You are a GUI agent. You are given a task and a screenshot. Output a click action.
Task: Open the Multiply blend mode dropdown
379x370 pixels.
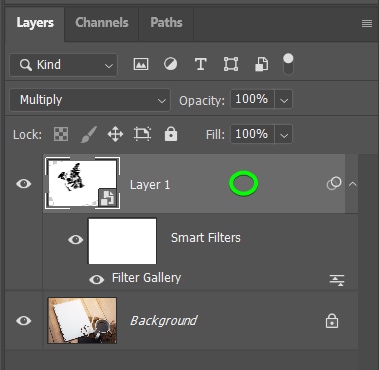(x=90, y=100)
